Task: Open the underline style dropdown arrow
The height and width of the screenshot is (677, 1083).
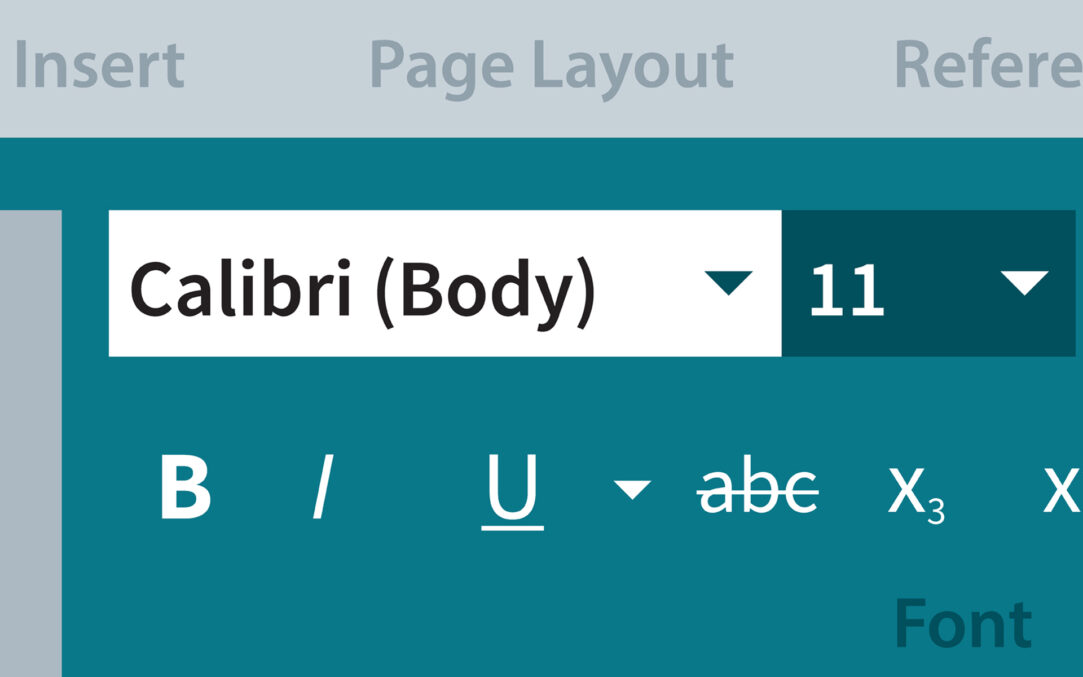Action: [631, 489]
